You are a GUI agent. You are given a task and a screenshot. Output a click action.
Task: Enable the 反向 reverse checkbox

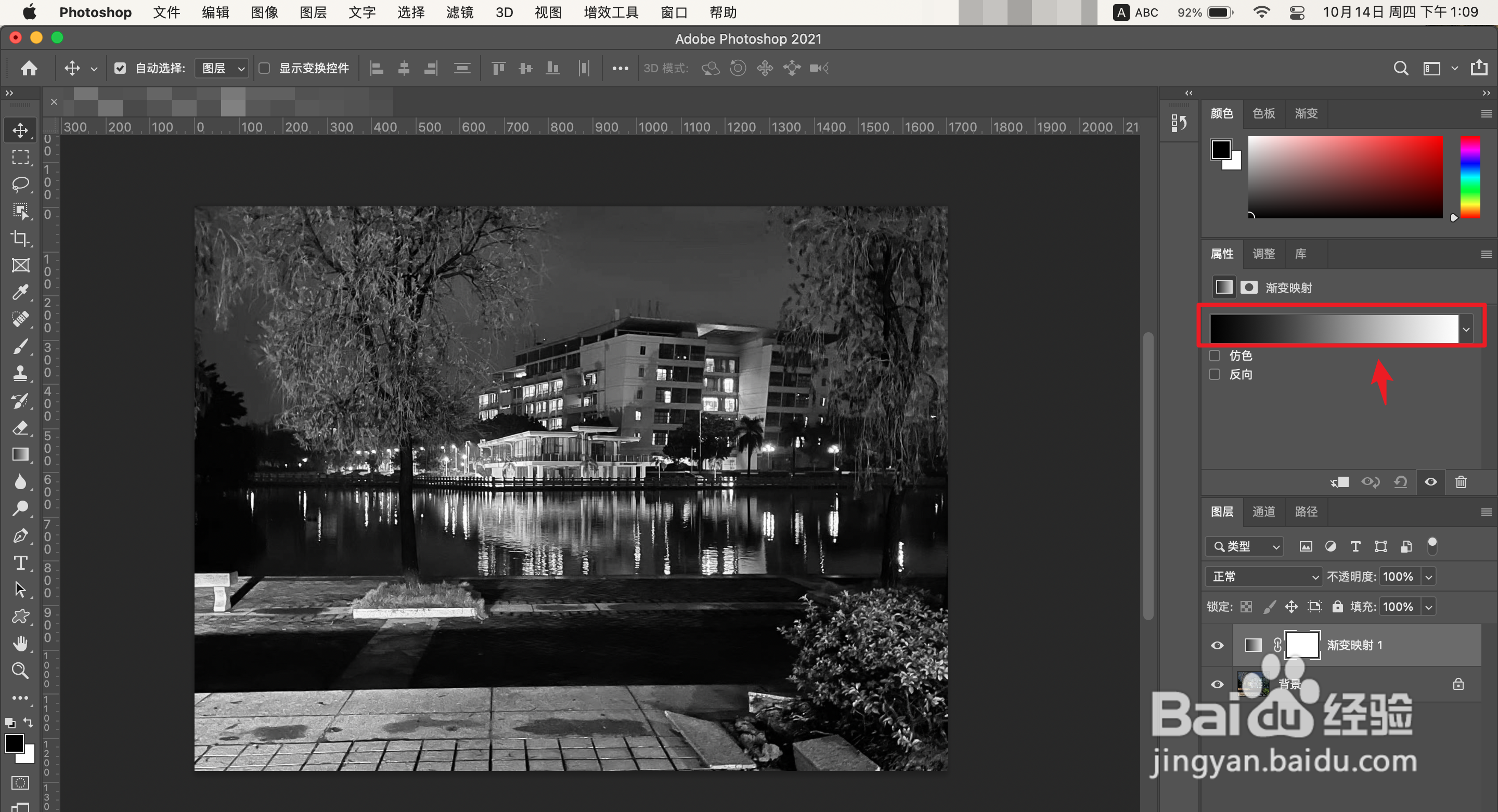coord(1214,375)
